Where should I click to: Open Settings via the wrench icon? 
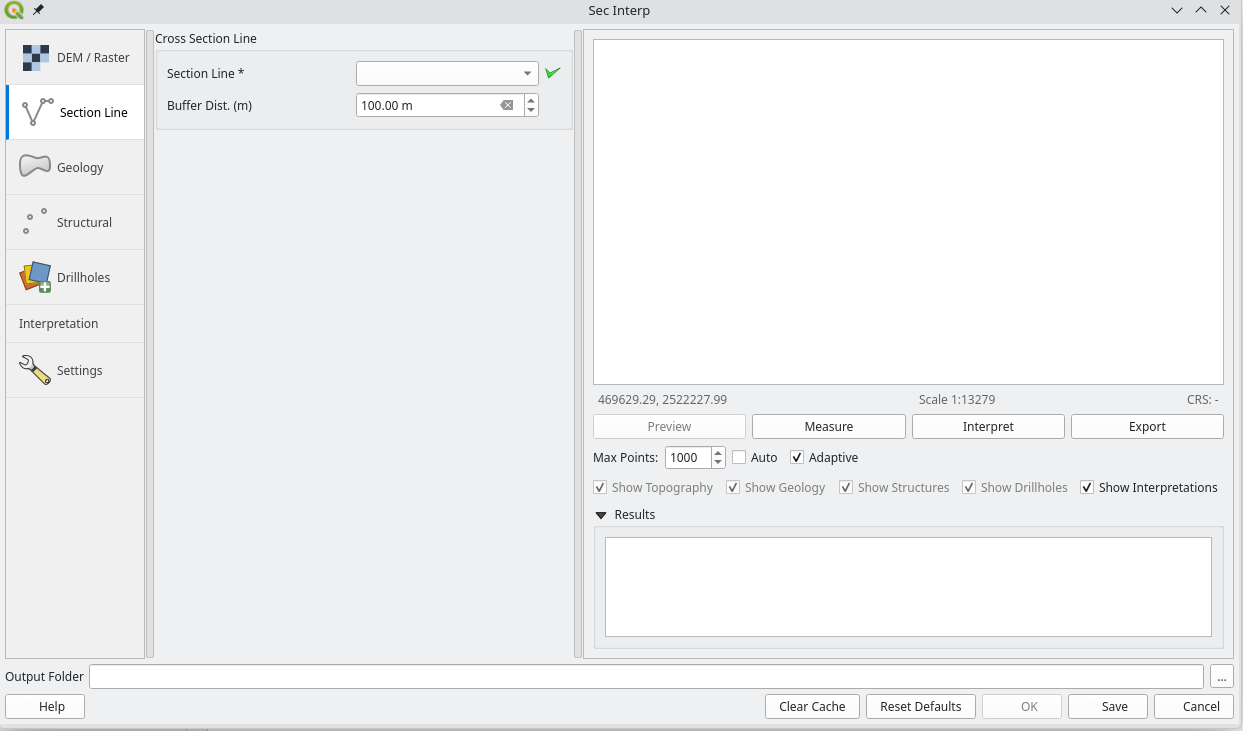(34, 369)
